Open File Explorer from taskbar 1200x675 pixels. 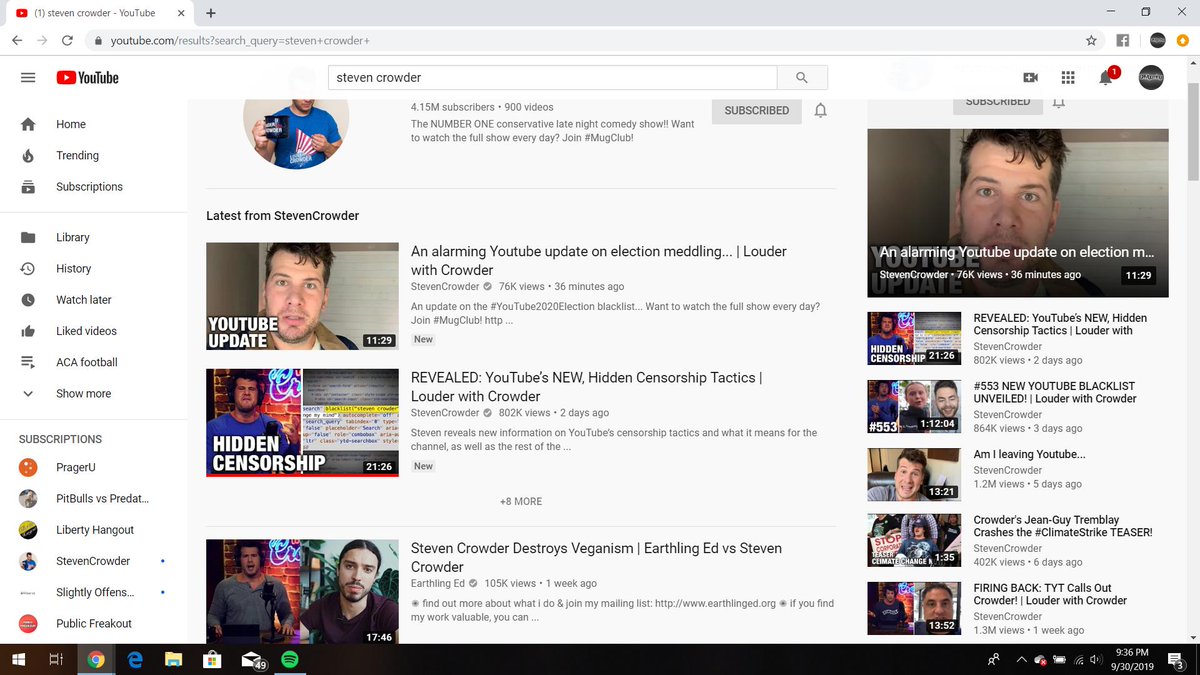173,659
